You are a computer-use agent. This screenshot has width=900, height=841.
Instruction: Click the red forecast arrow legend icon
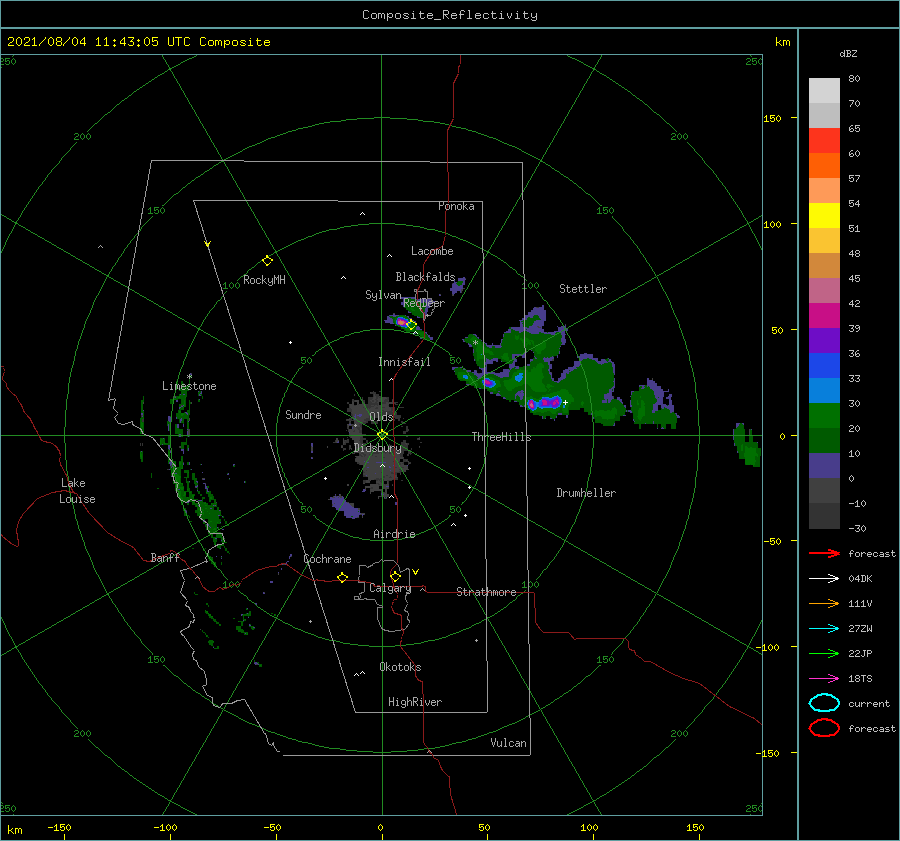click(824, 553)
